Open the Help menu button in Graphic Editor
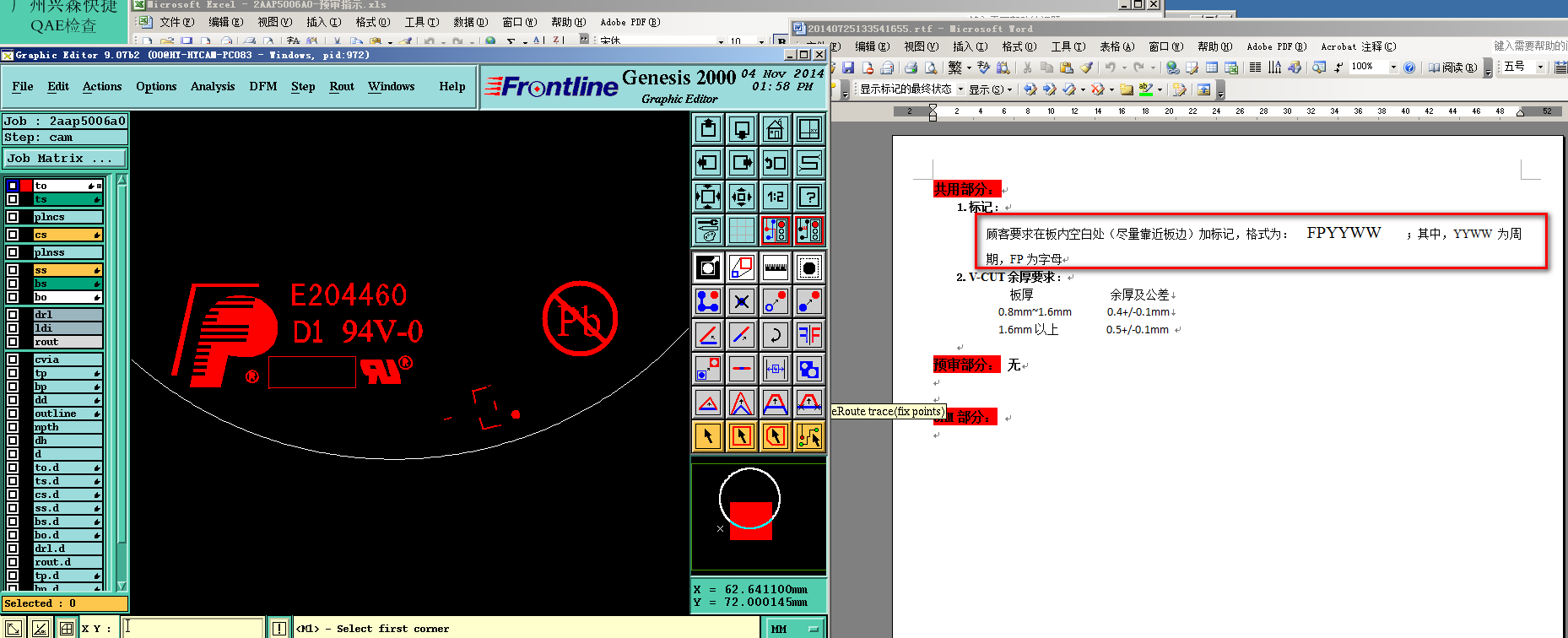This screenshot has width=1568, height=638. point(451,86)
